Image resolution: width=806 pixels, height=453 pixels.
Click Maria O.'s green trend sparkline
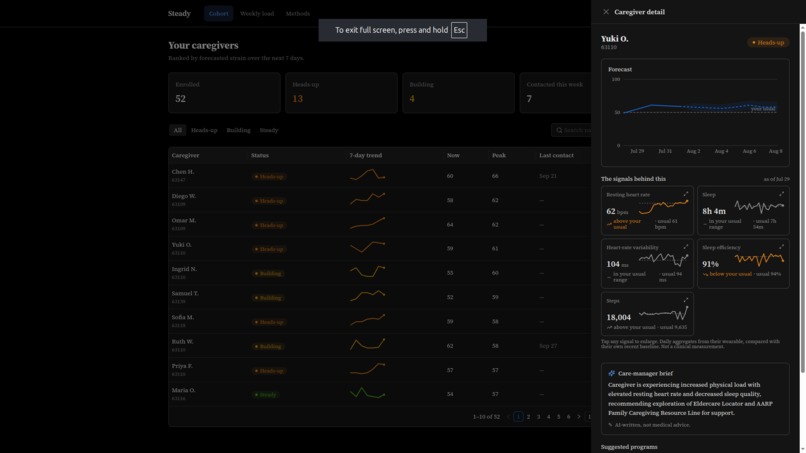click(368, 393)
